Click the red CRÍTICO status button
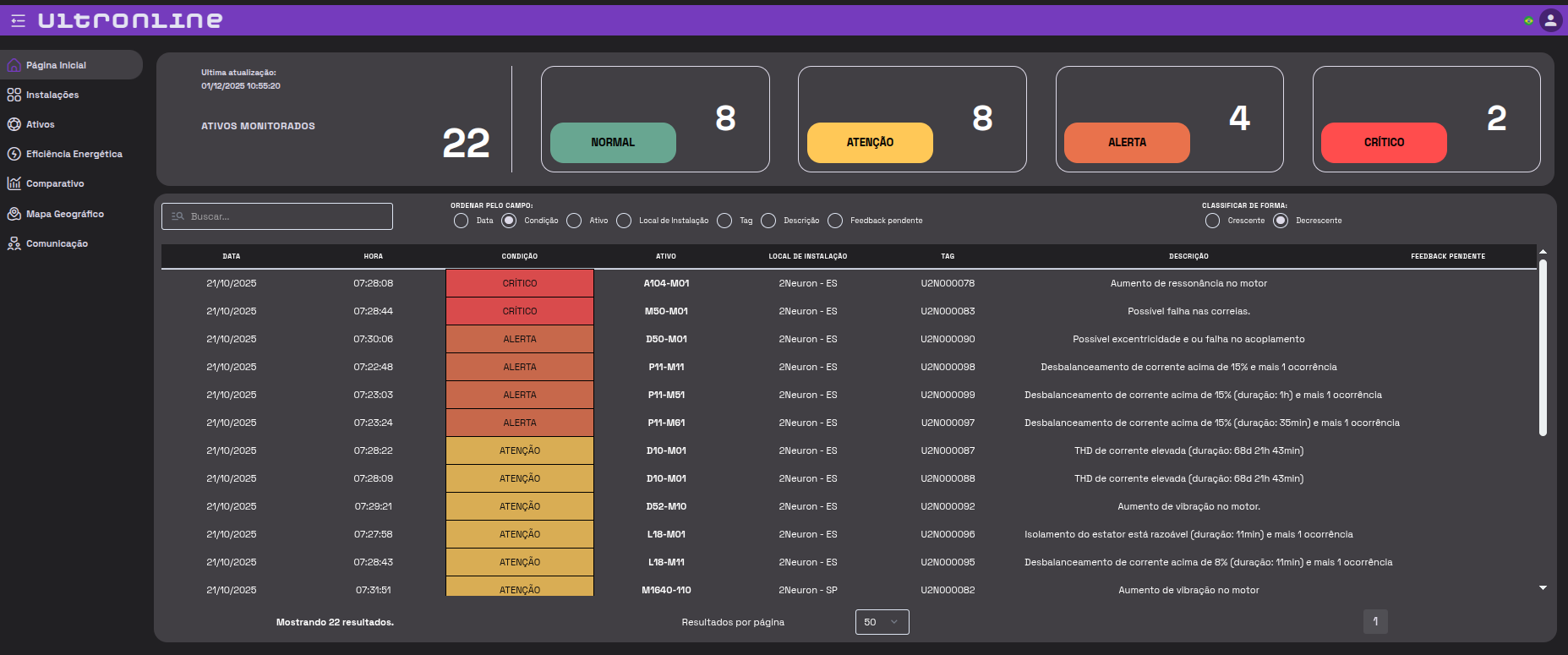Viewport: 1568px width, 655px height. 1383,142
